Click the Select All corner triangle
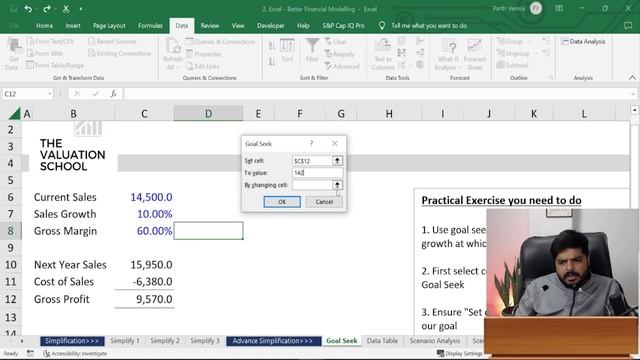This screenshot has height=360, width=640. (14, 113)
